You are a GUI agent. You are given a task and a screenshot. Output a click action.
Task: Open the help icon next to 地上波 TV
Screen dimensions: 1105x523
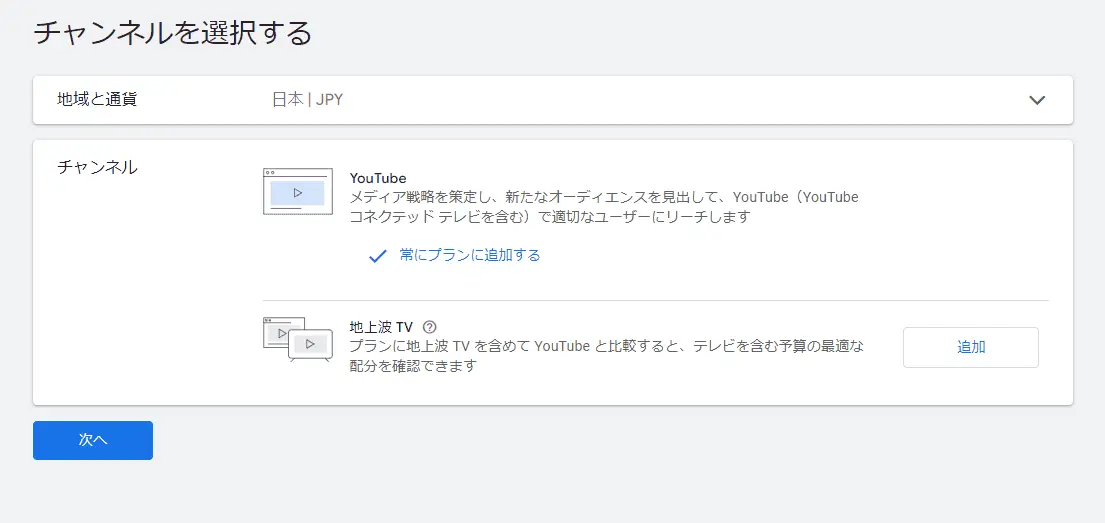[430, 327]
